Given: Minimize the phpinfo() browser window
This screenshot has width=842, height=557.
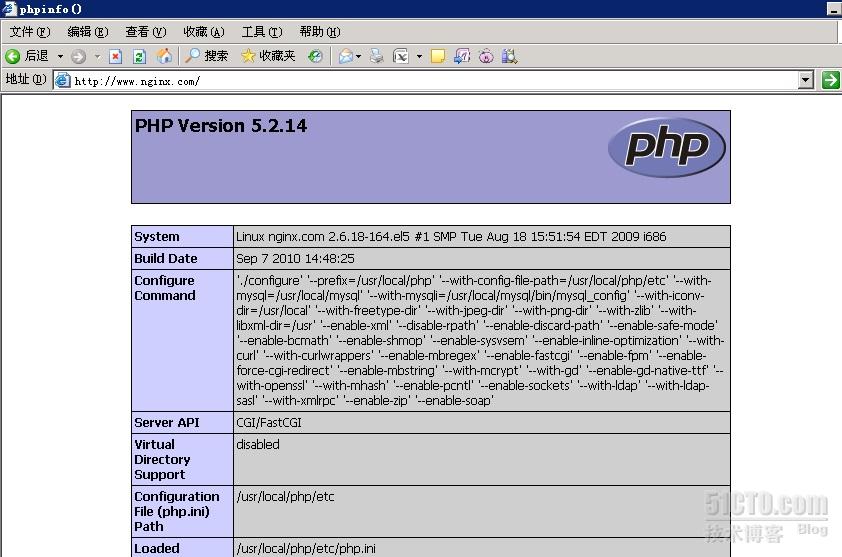Looking at the screenshot, I should [834, 9].
